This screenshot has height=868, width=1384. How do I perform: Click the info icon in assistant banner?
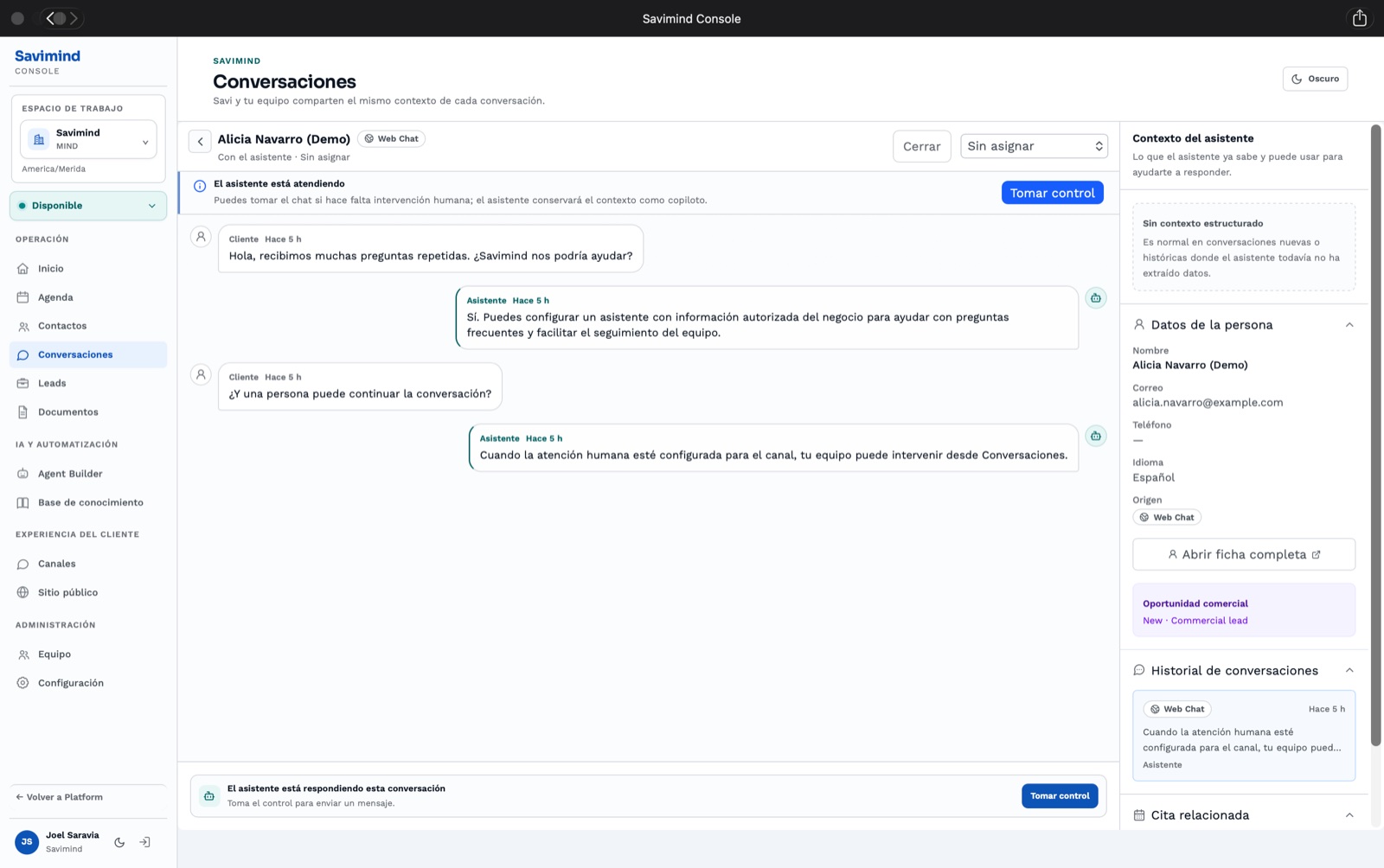coord(200,186)
